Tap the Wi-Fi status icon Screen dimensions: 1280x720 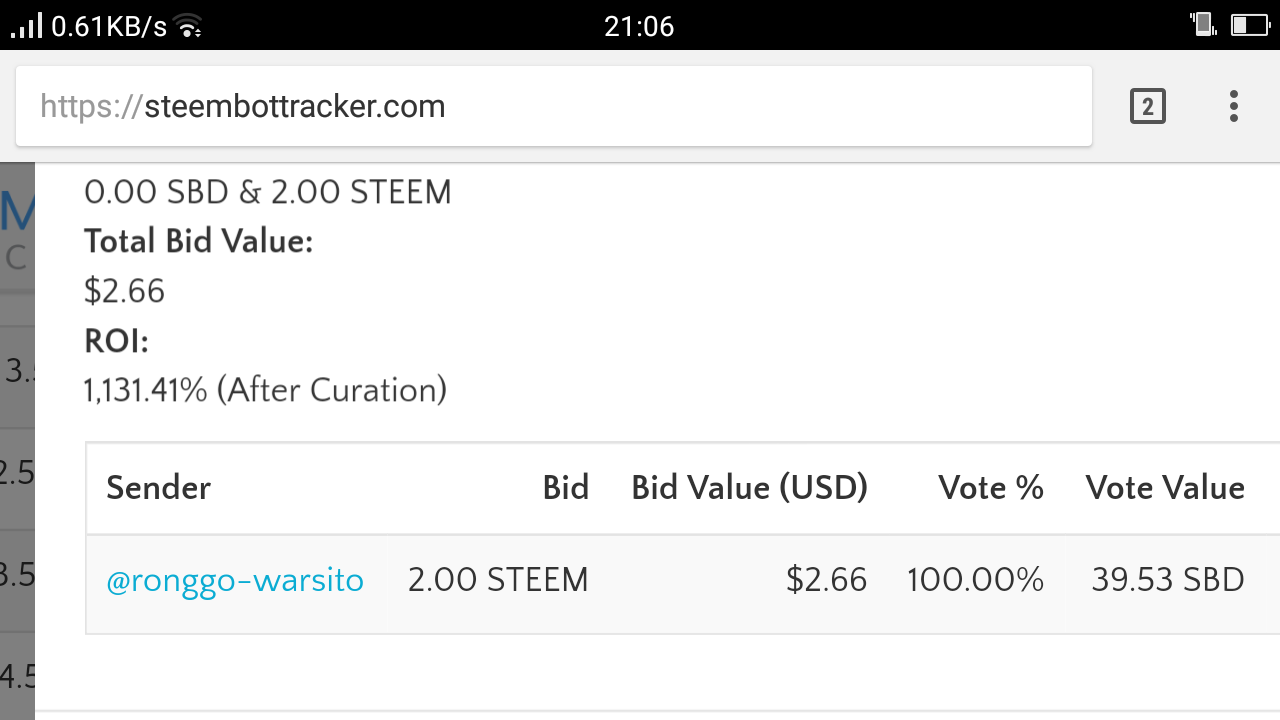[x=188, y=27]
